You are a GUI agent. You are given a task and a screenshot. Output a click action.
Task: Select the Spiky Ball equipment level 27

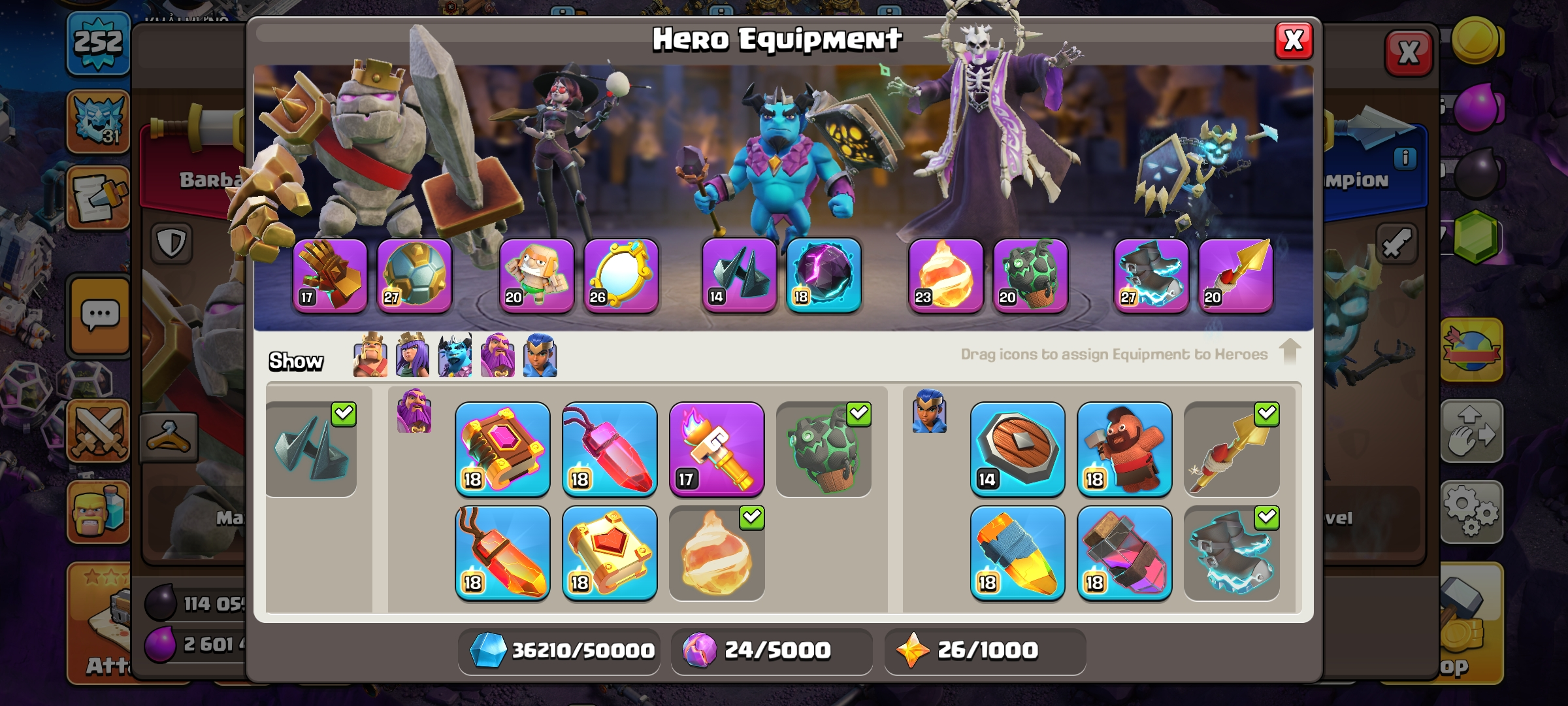tap(414, 275)
